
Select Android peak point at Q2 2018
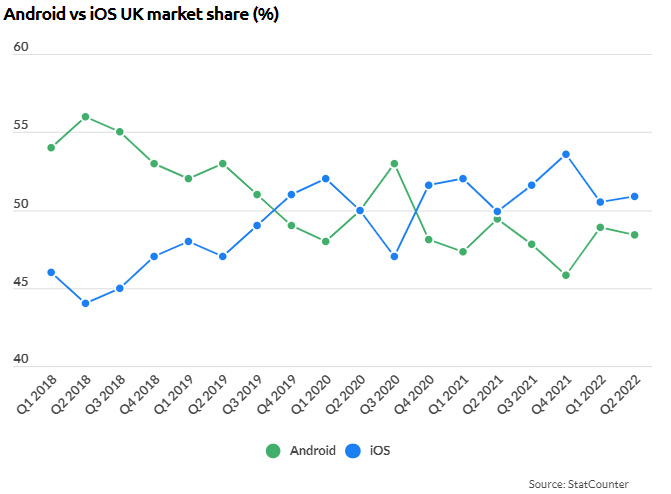(x=85, y=117)
